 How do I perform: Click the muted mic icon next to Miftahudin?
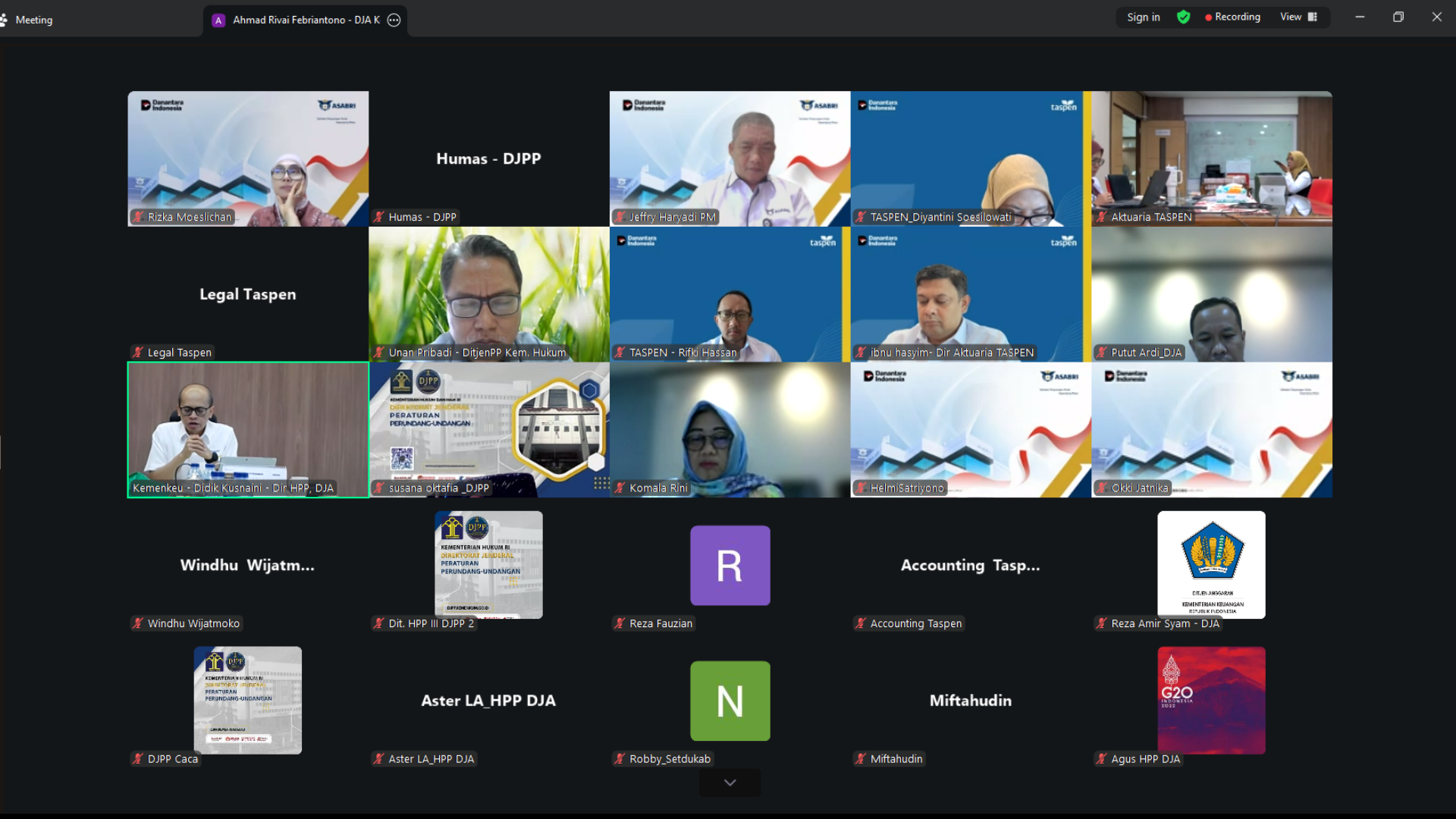coord(861,759)
